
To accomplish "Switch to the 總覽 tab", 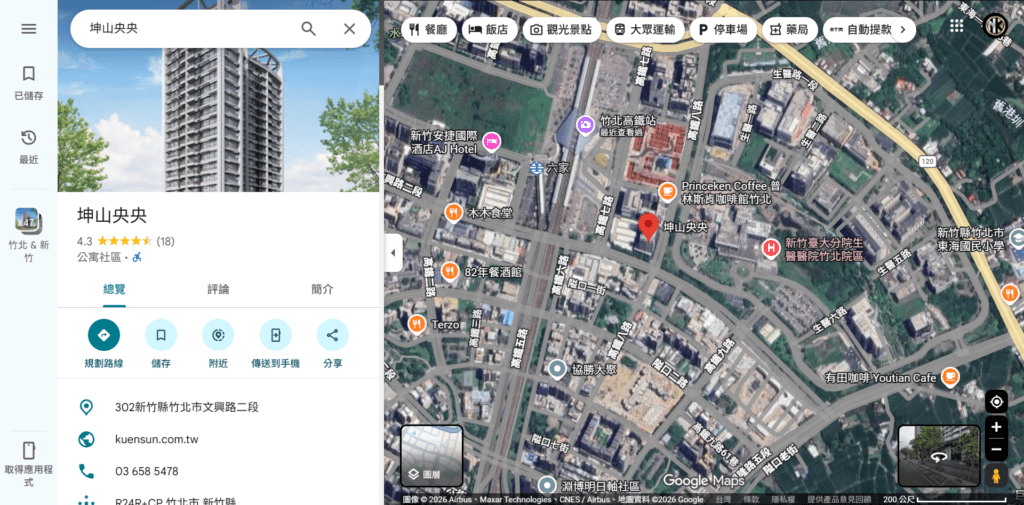I will point(114,289).
